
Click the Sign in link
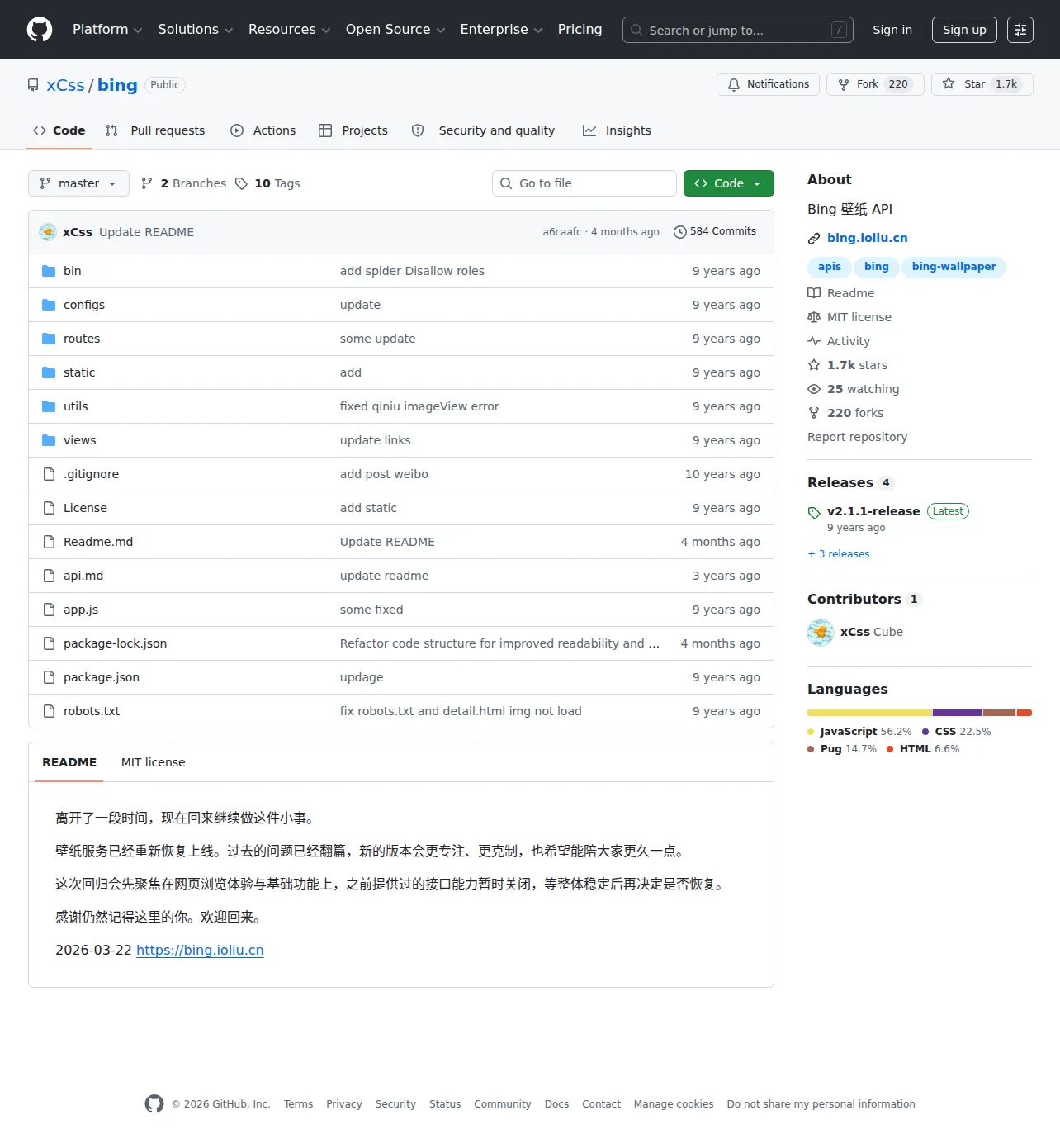[x=892, y=30]
